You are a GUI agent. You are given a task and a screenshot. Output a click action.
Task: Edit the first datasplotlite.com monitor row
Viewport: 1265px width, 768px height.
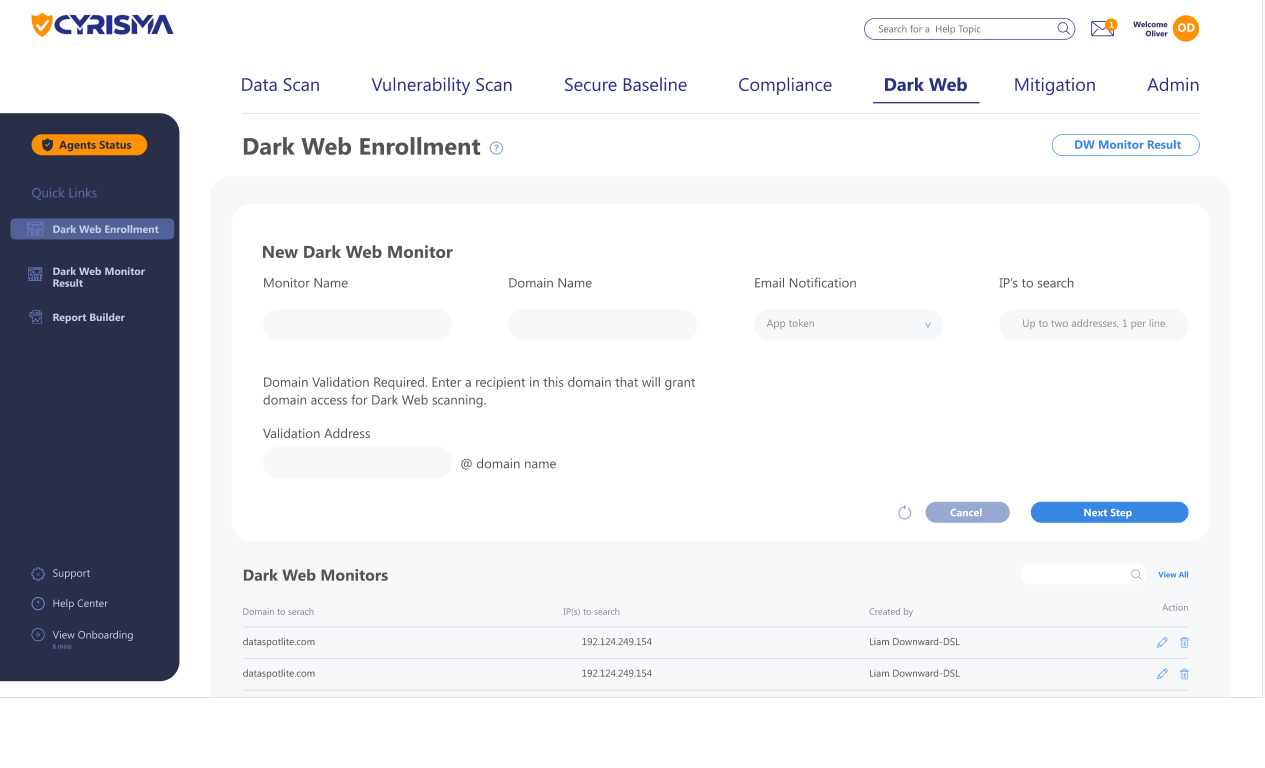point(1162,642)
